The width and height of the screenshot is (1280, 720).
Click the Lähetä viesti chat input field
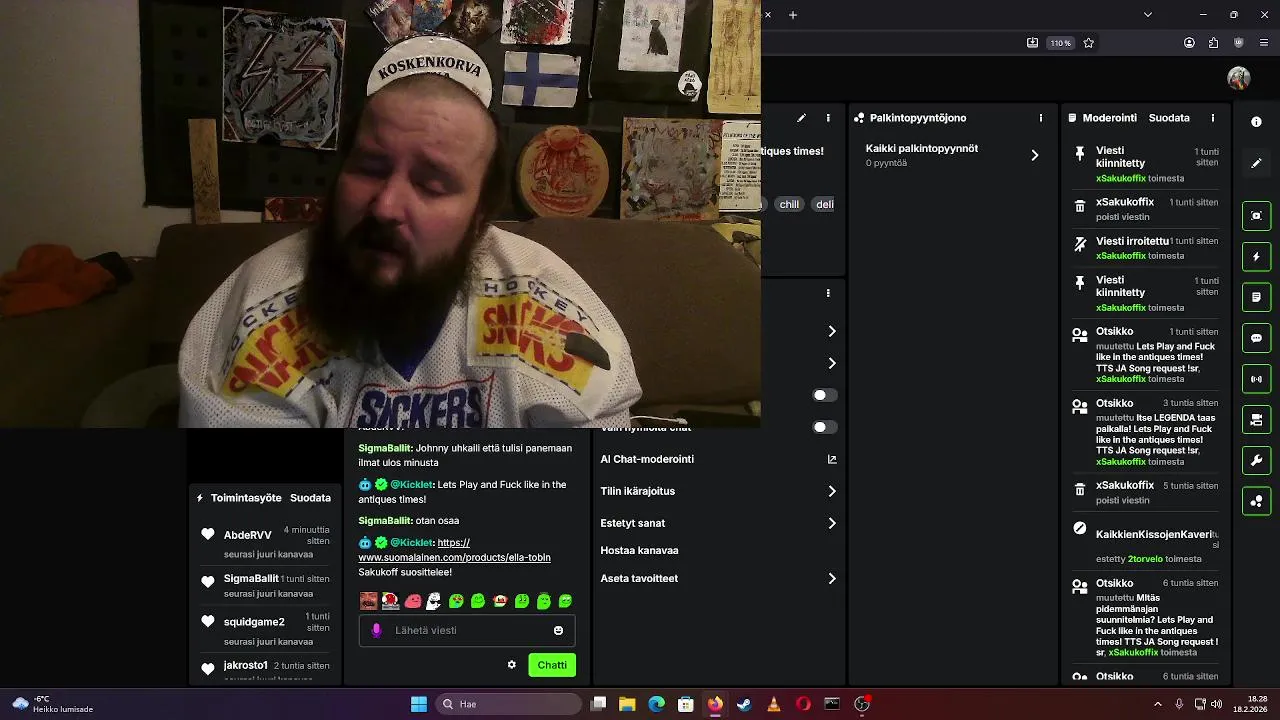click(x=466, y=630)
